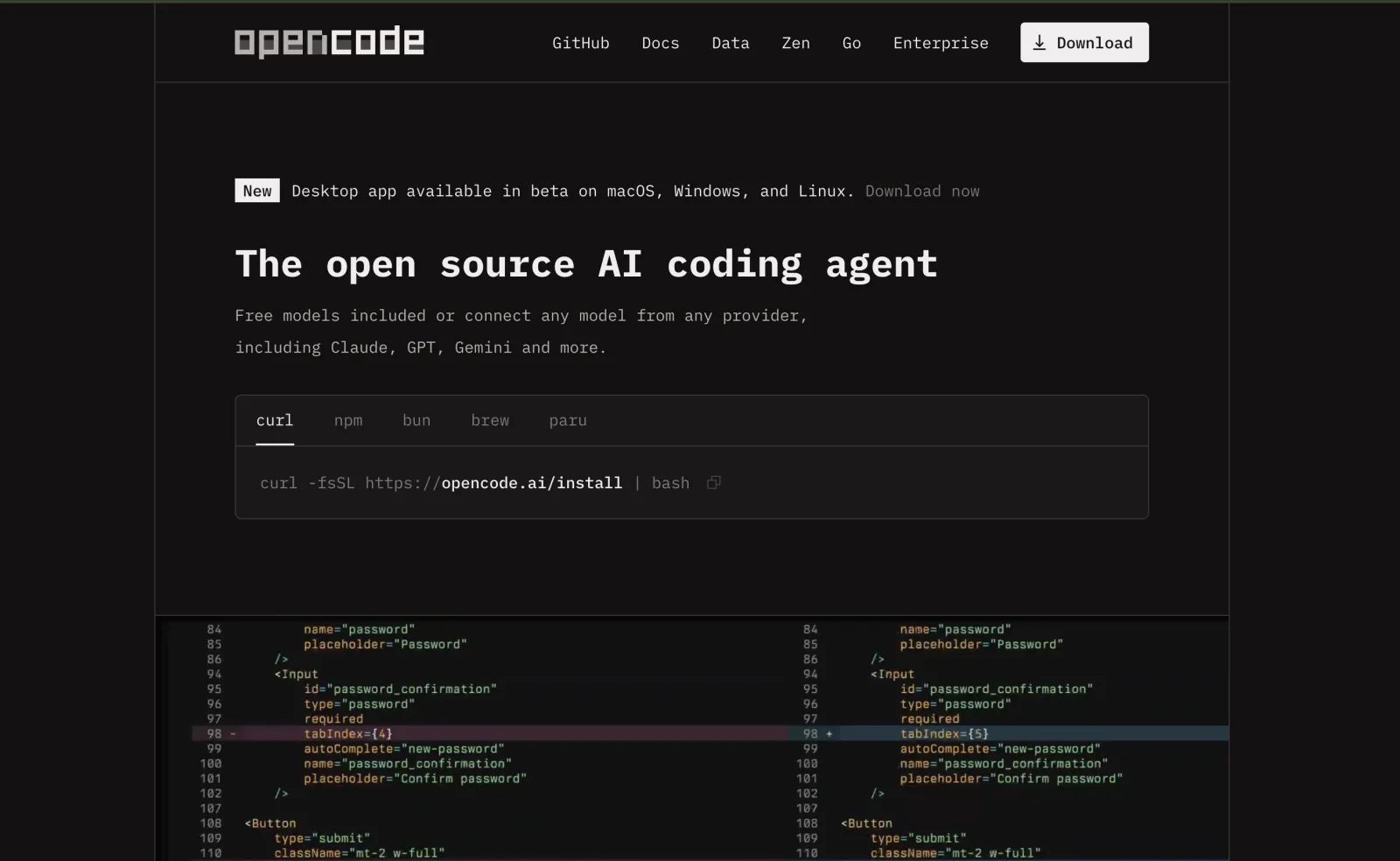
Task: Visit the Enterprise page
Action: 941,43
